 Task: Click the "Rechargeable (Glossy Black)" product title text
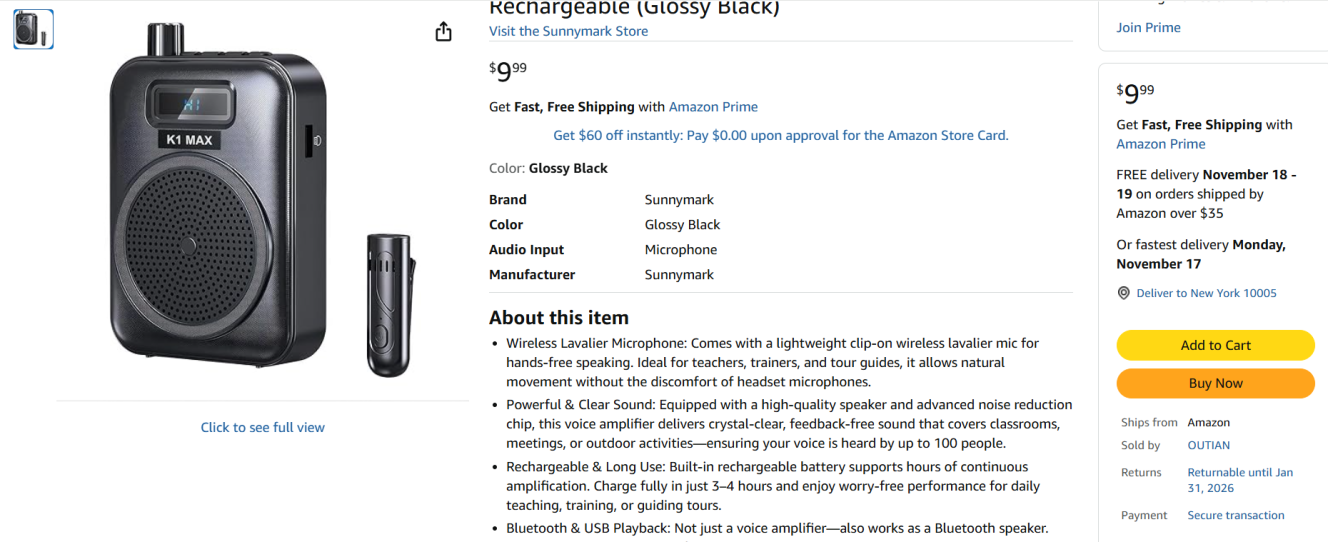(633, 9)
